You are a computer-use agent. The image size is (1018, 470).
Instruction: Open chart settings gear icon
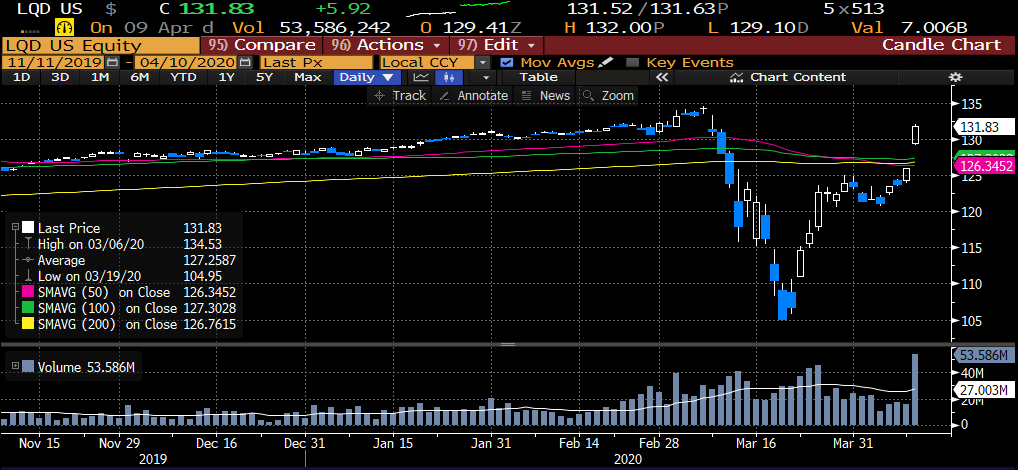pos(954,77)
